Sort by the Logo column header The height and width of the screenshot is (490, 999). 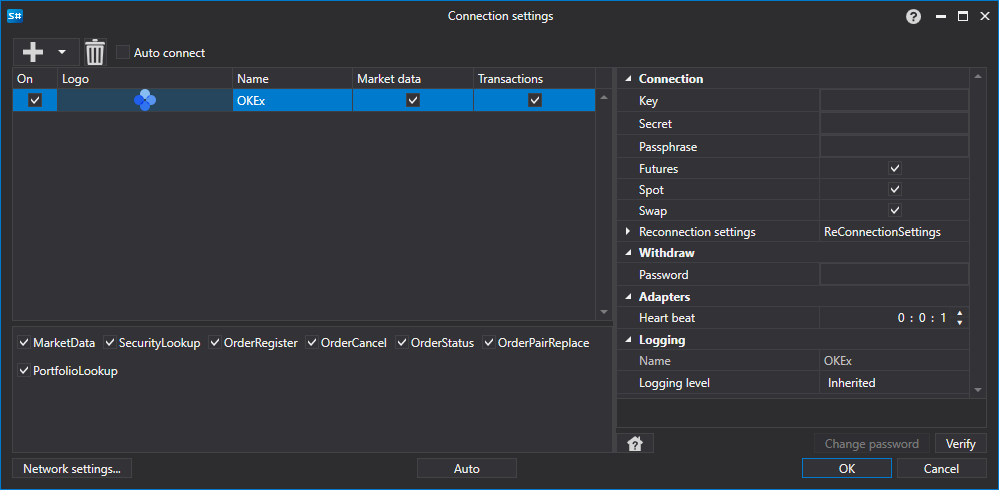click(x=145, y=79)
